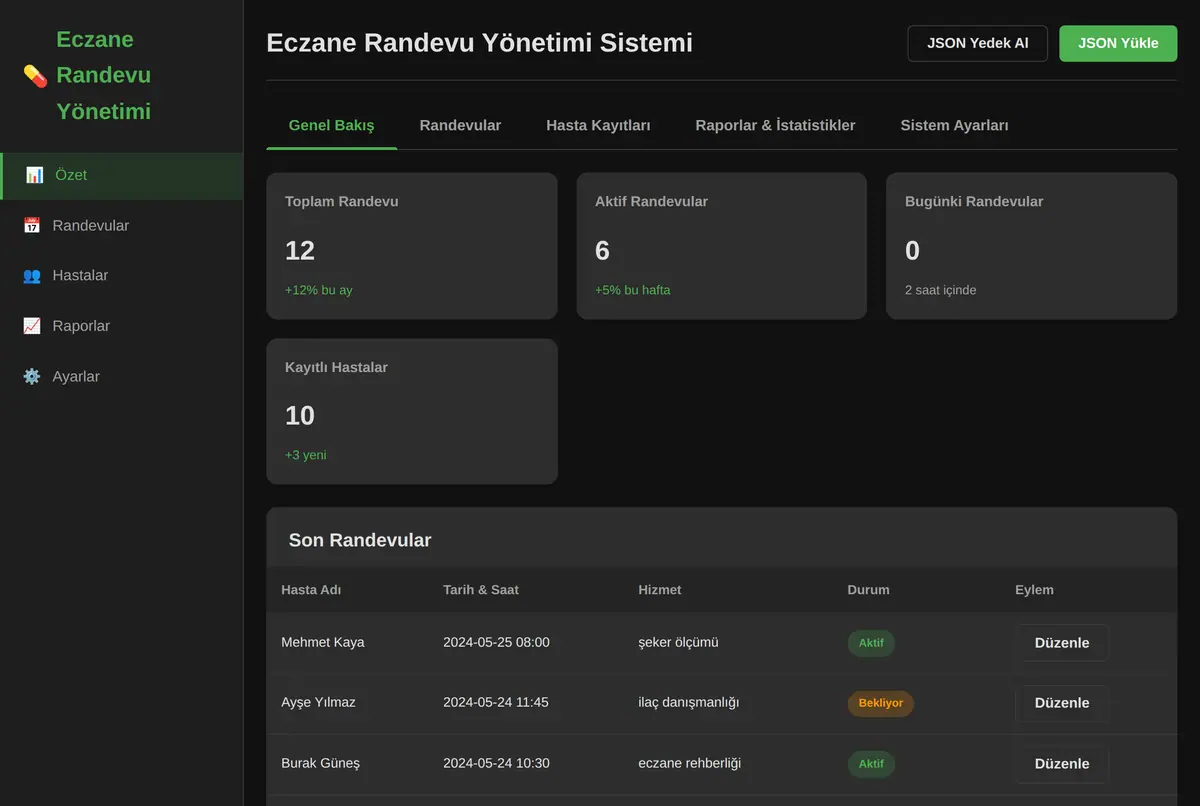Click the Eczane Randevu Yönetimi Sistemi title
Image resolution: width=1200 pixels, height=806 pixels.
pyautogui.click(x=479, y=43)
